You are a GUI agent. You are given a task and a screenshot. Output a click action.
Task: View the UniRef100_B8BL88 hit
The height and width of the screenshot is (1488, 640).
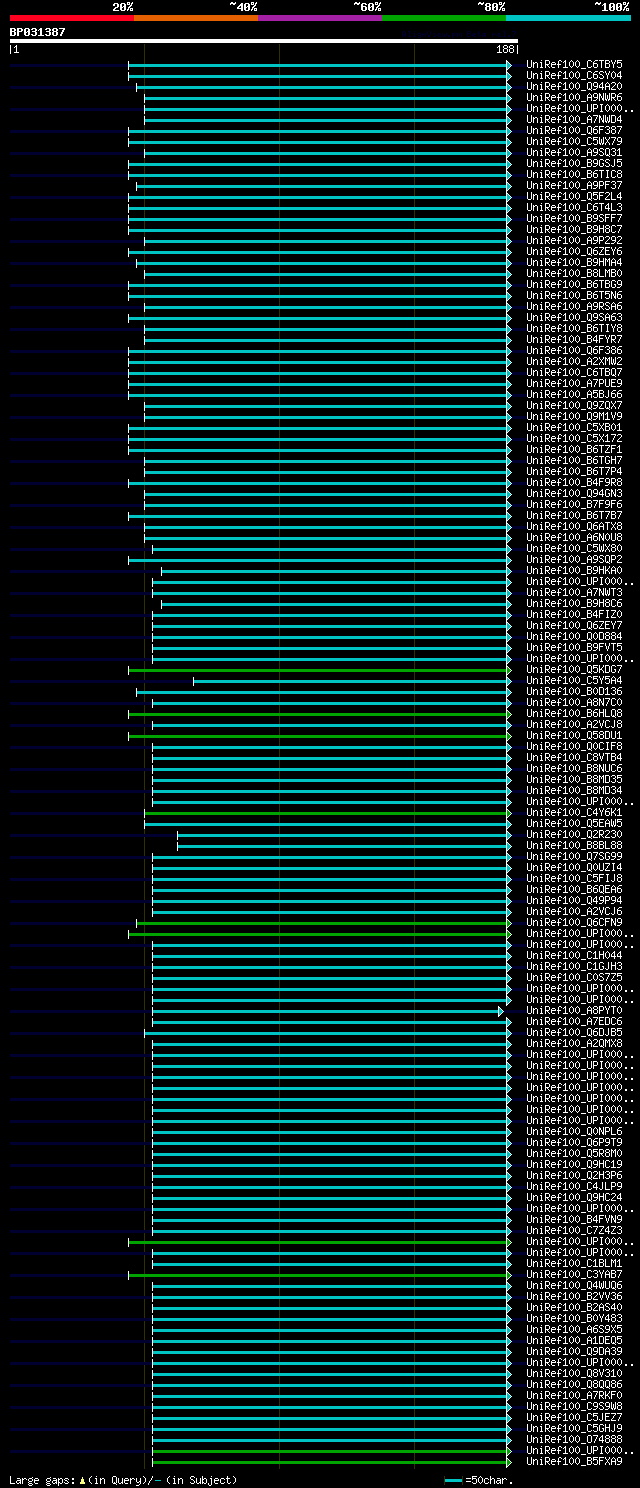pos(574,846)
